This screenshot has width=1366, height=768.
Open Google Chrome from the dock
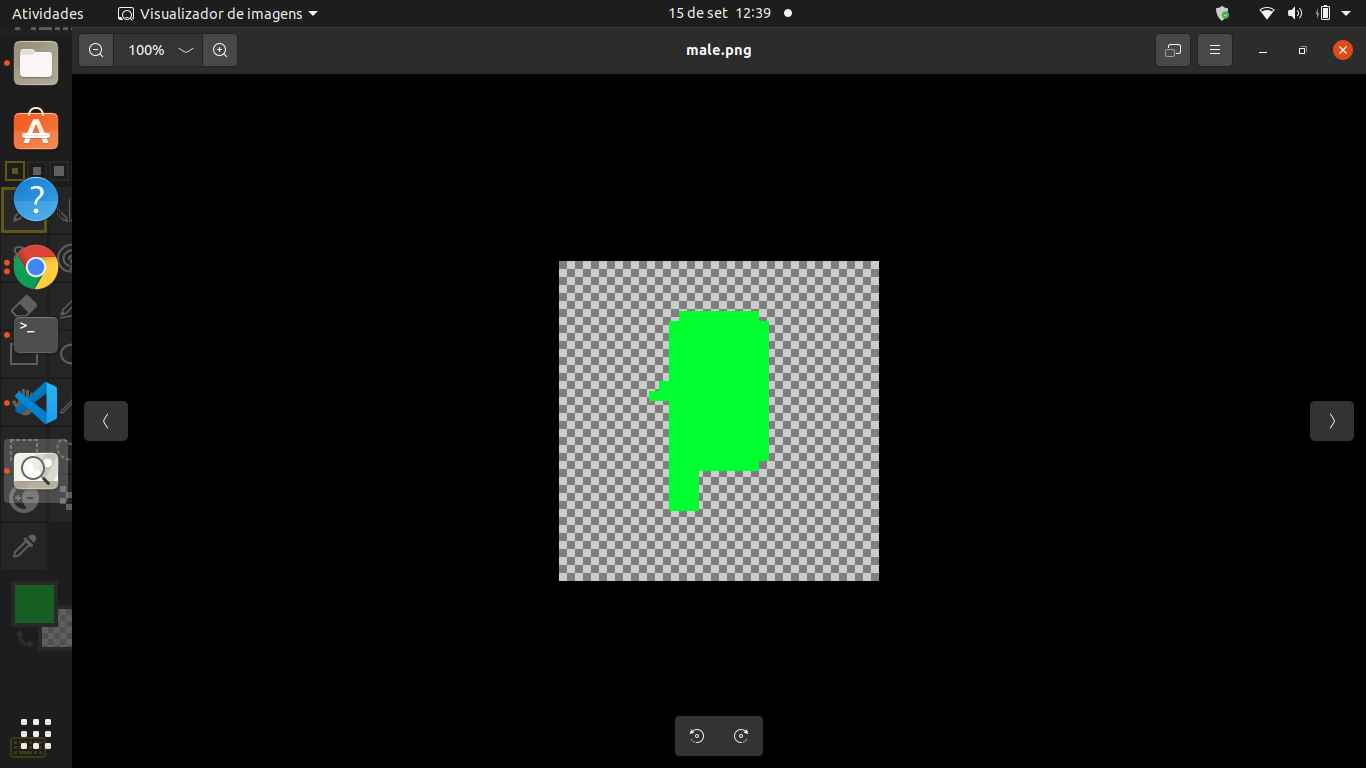(36, 267)
